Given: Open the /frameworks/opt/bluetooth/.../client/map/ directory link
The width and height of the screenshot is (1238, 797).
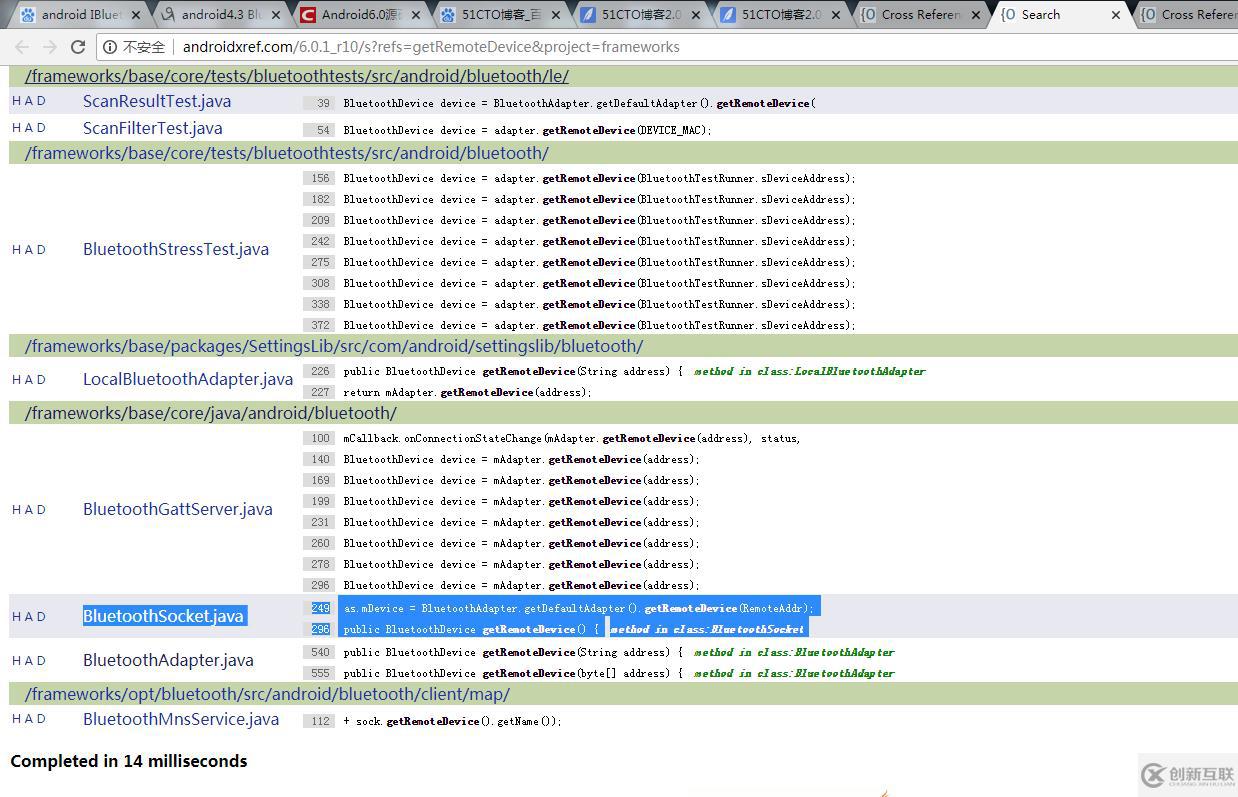Looking at the screenshot, I should click(267, 694).
